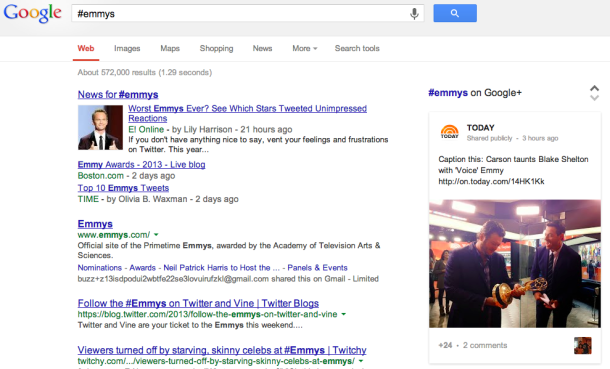Click the '2 comments' text
The image size is (610, 369).
coord(485,345)
